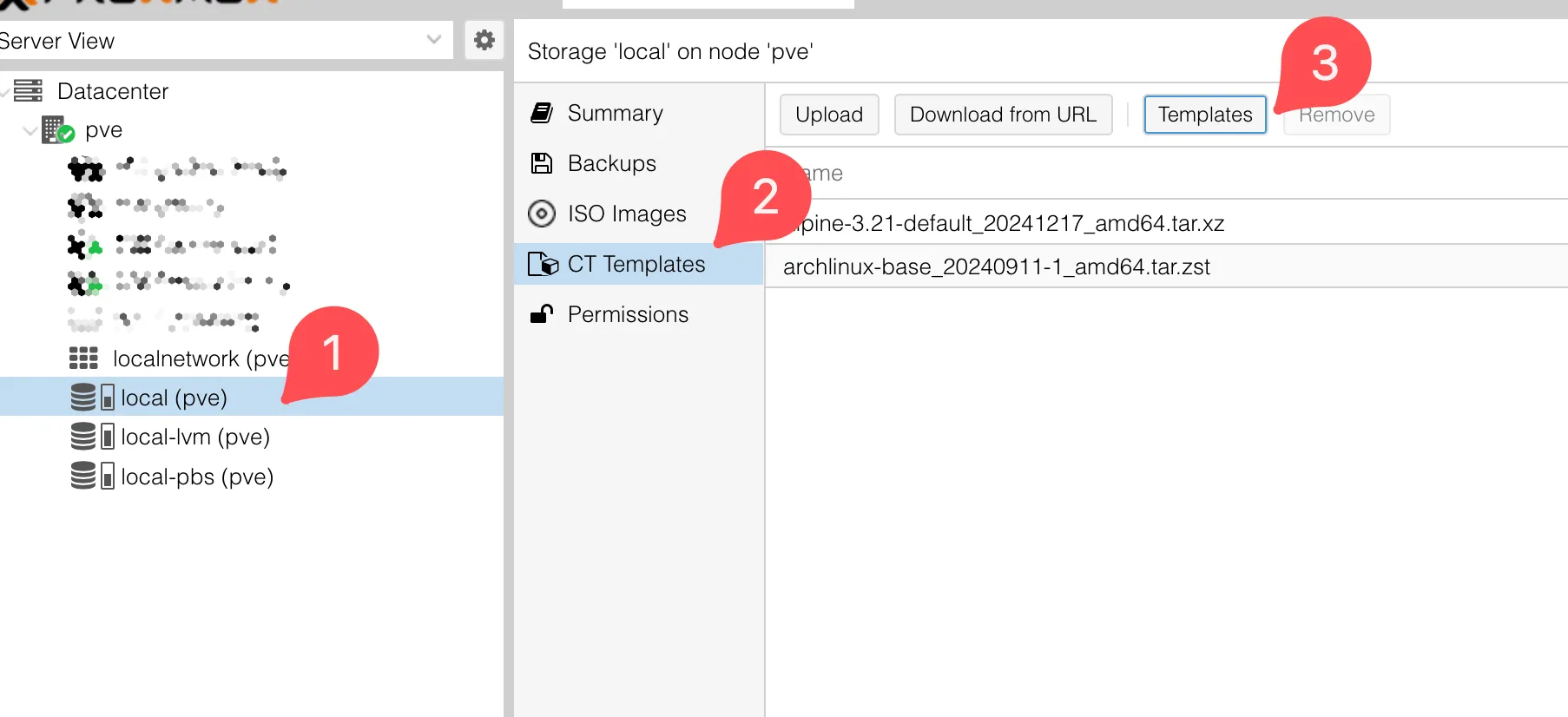1568x717 pixels.
Task: Open the CT Templates section
Action: pos(638,264)
